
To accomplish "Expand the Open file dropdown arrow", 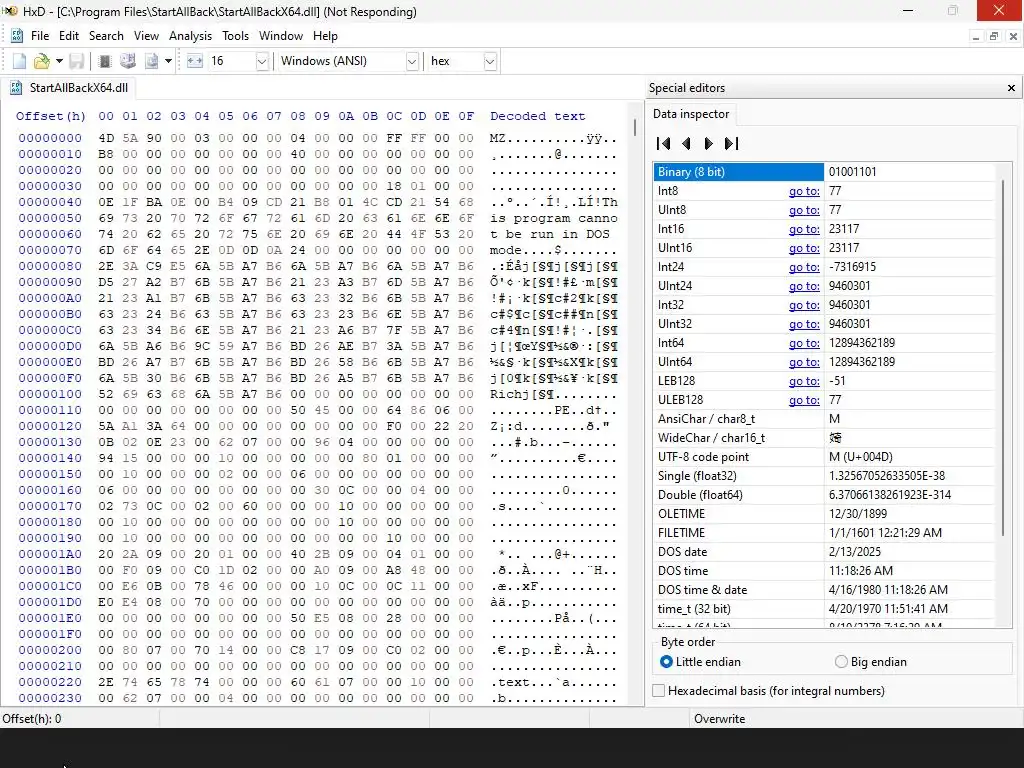I will click(59, 61).
